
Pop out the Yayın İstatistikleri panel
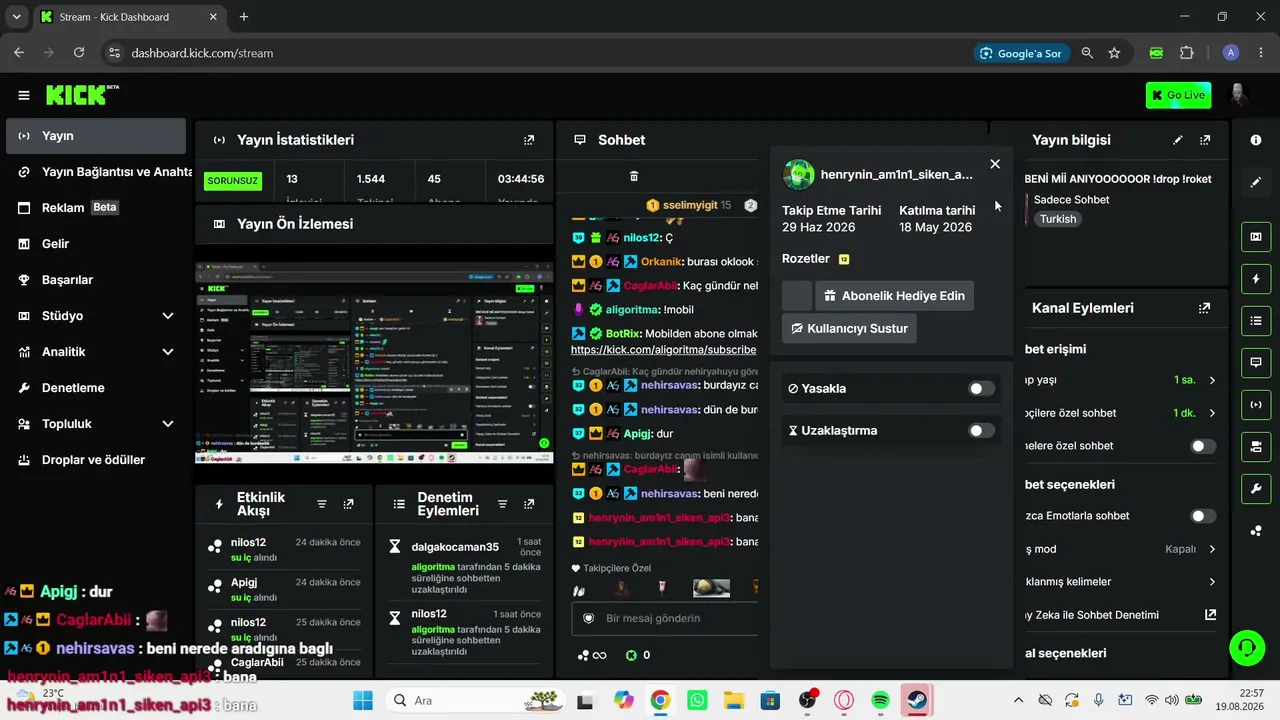[529, 140]
